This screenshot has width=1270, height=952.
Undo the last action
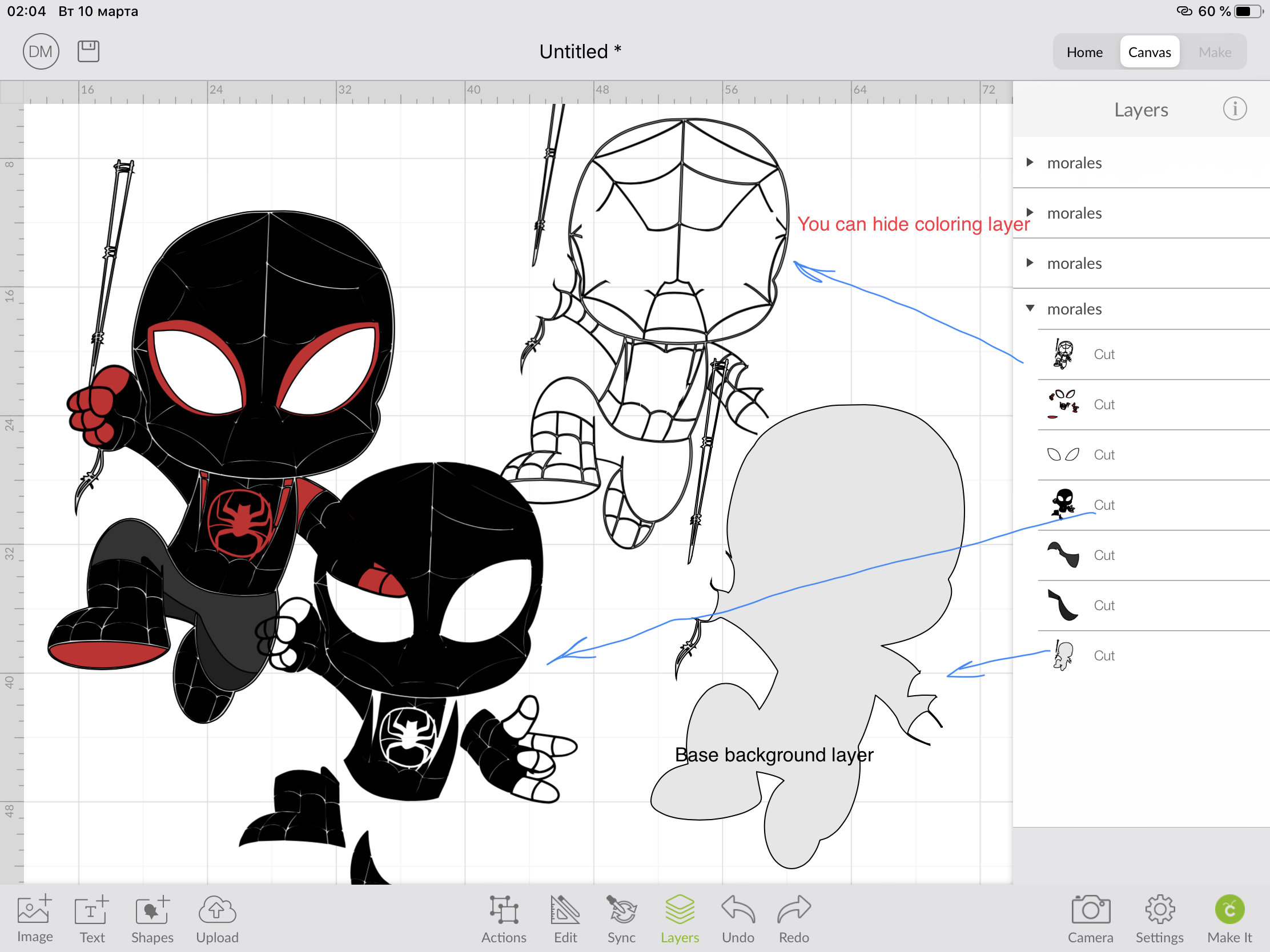[x=738, y=919]
